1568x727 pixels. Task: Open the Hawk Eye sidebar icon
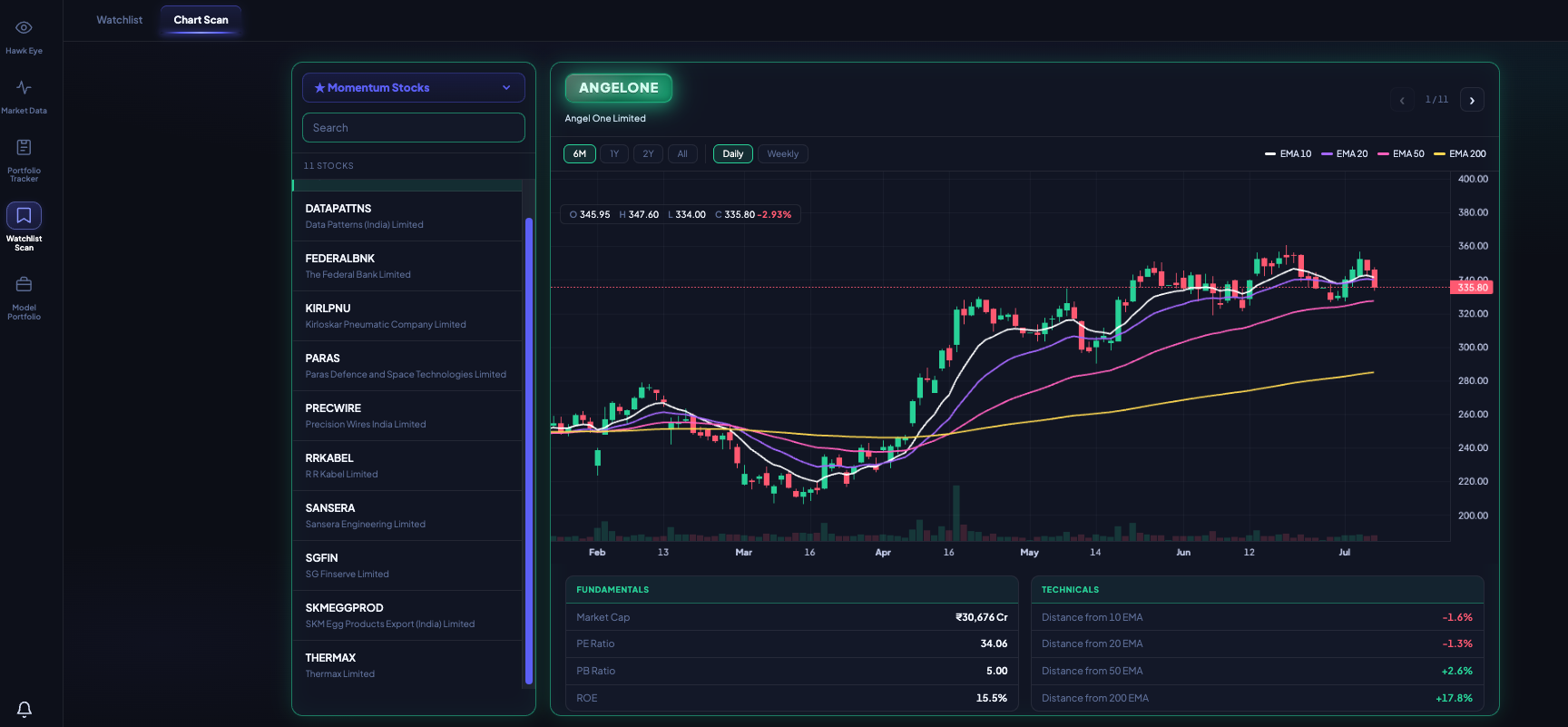tap(24, 28)
